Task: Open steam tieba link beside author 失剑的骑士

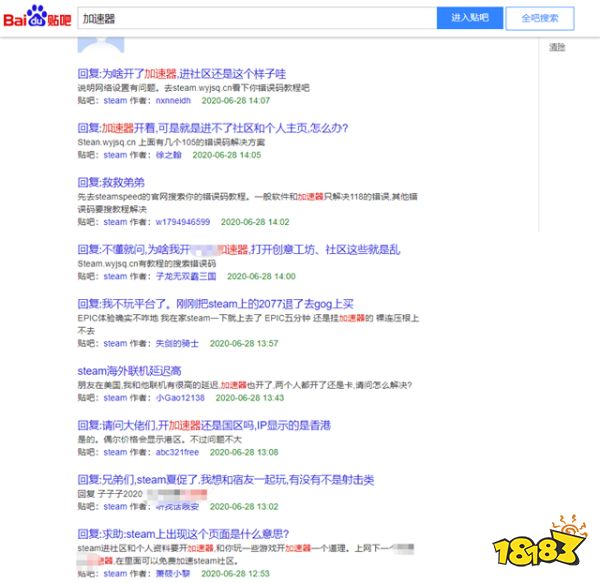Action: click(115, 343)
